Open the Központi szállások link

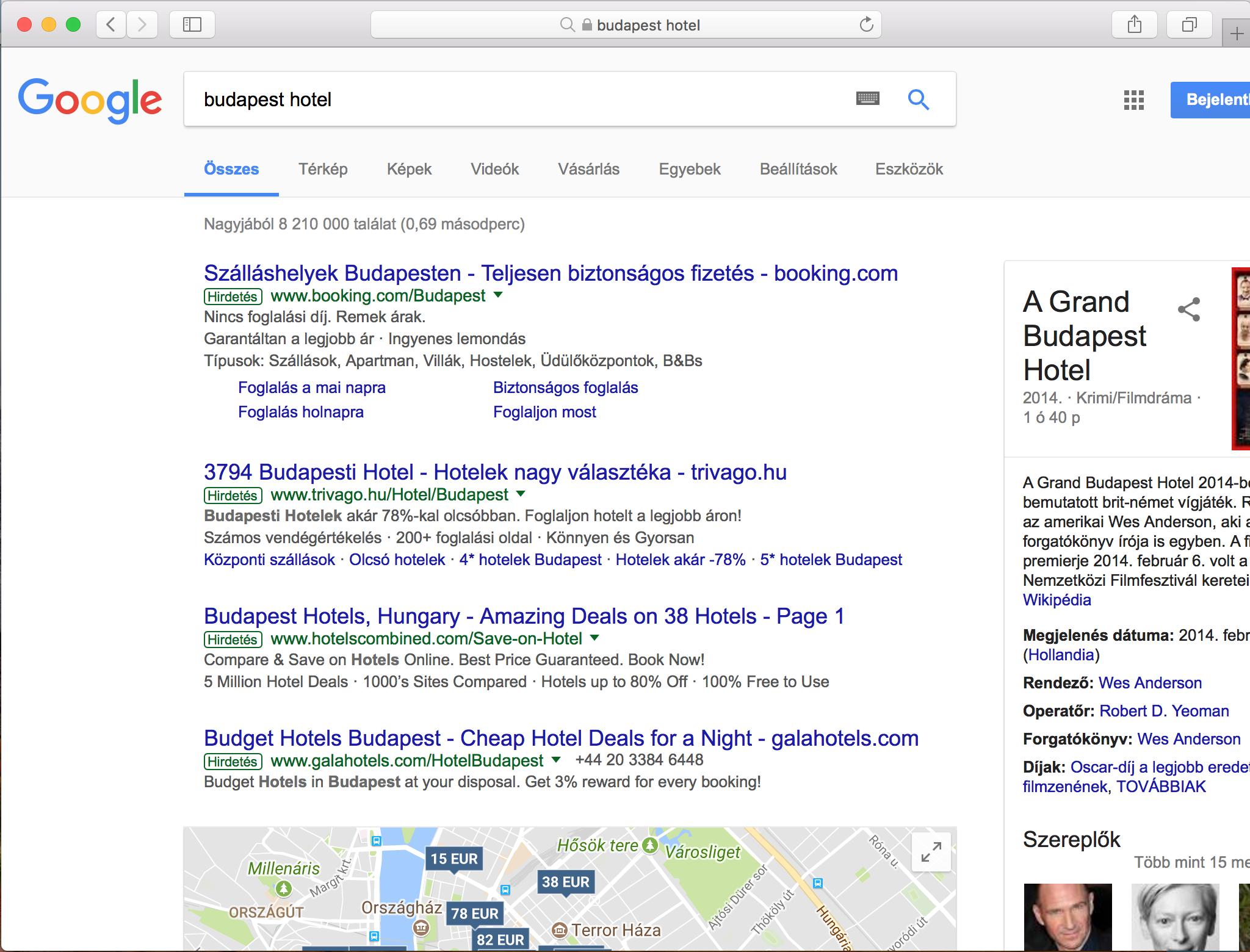click(269, 560)
